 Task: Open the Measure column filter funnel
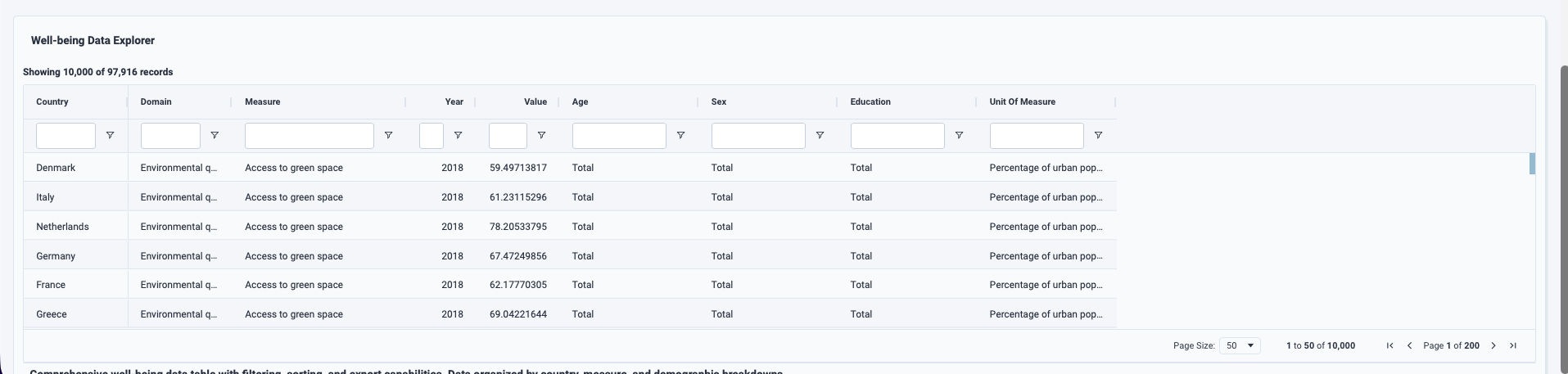click(388, 136)
